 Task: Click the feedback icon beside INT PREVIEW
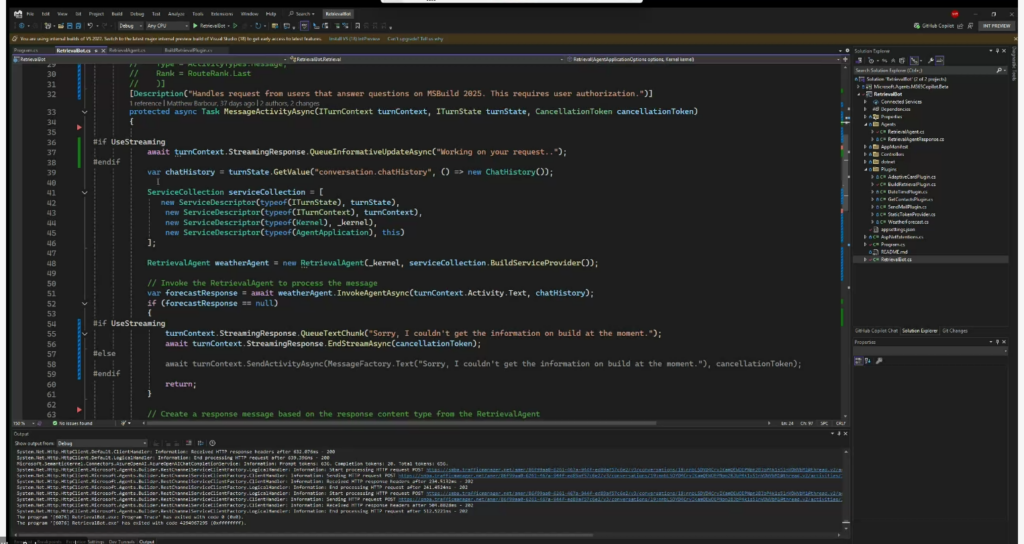pos(970,26)
